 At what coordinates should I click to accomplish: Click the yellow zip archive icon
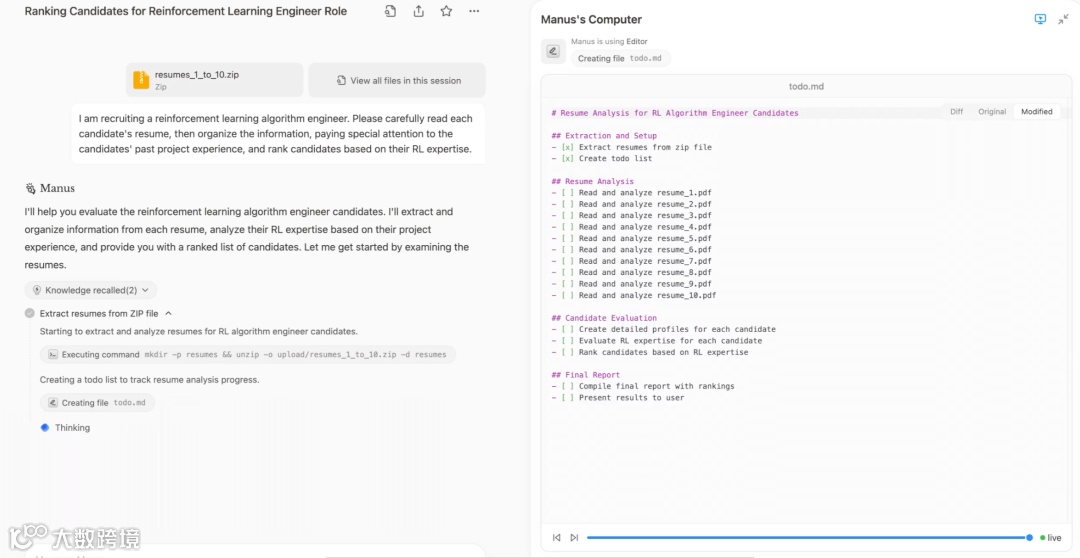point(141,80)
